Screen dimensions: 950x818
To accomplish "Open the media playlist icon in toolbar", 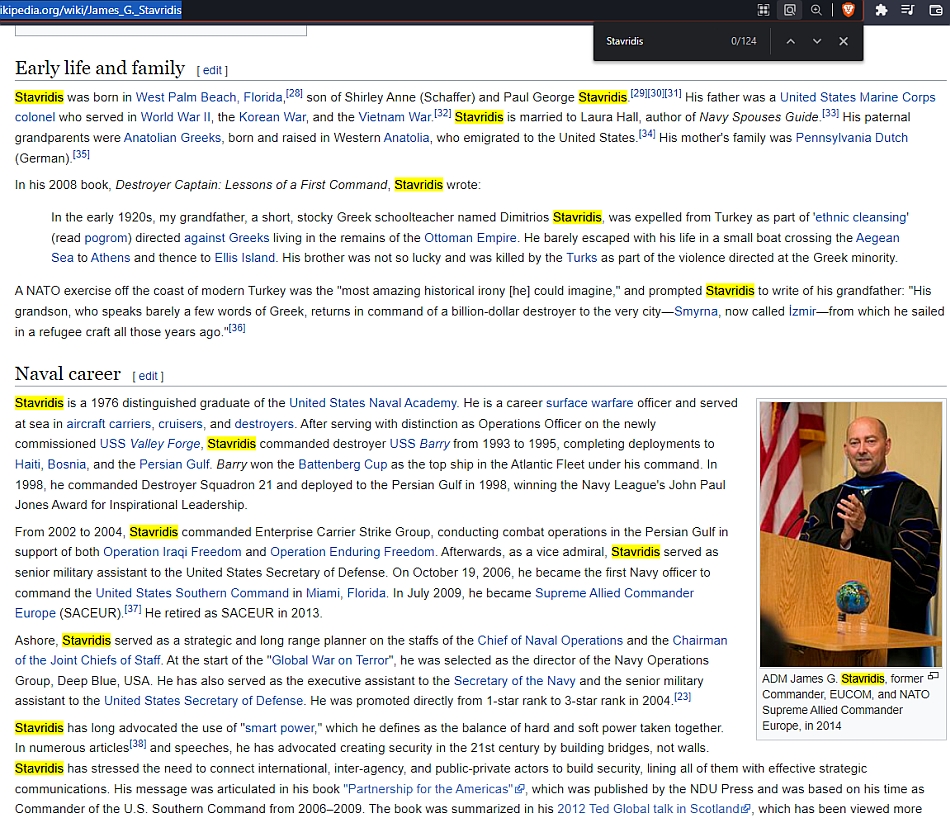I will [908, 10].
